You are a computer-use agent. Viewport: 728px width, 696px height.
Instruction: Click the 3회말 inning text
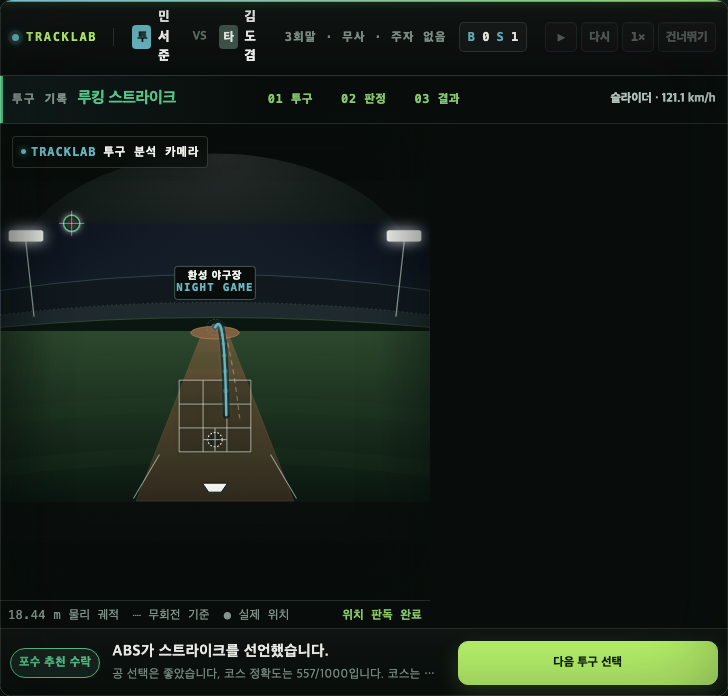[300, 37]
